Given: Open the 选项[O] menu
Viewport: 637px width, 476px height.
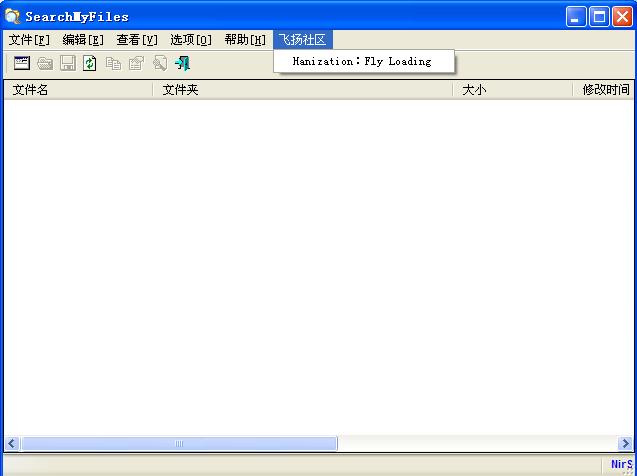Looking at the screenshot, I should pyautogui.click(x=191, y=40).
